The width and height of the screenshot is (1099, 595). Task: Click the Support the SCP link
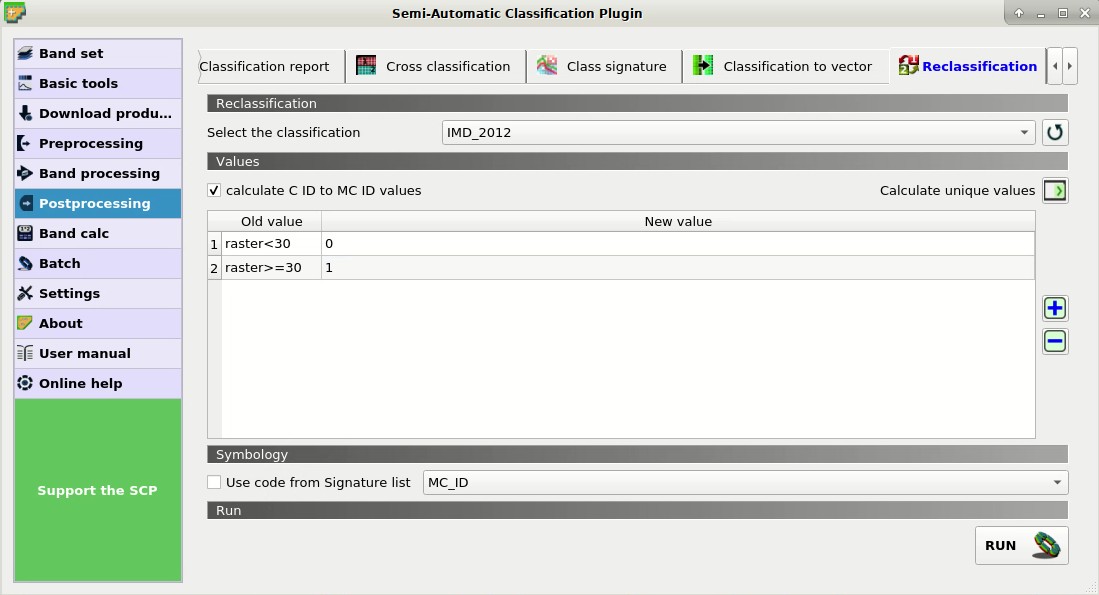tap(97, 491)
